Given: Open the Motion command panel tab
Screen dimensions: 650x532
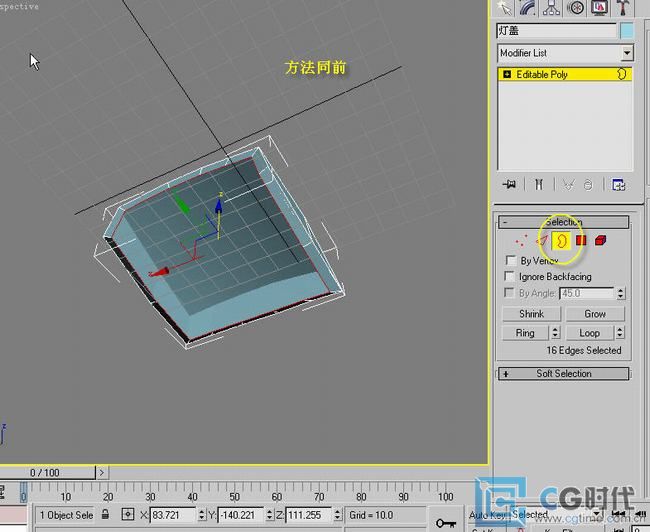Looking at the screenshot, I should pyautogui.click(x=575, y=8).
